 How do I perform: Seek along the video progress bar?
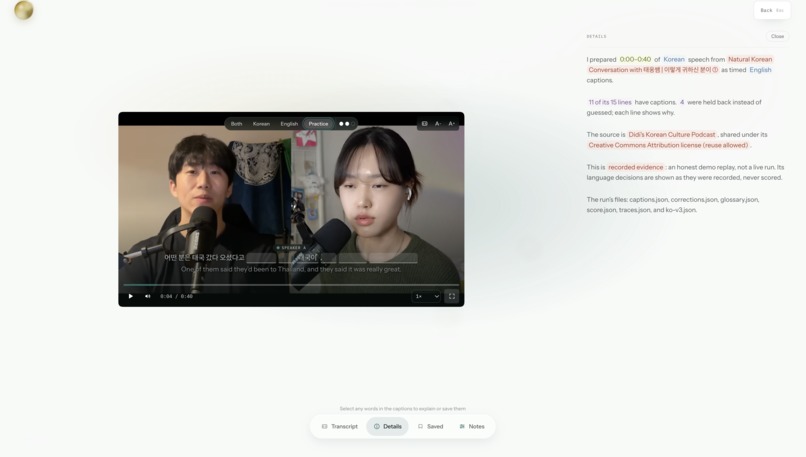[x=291, y=285]
